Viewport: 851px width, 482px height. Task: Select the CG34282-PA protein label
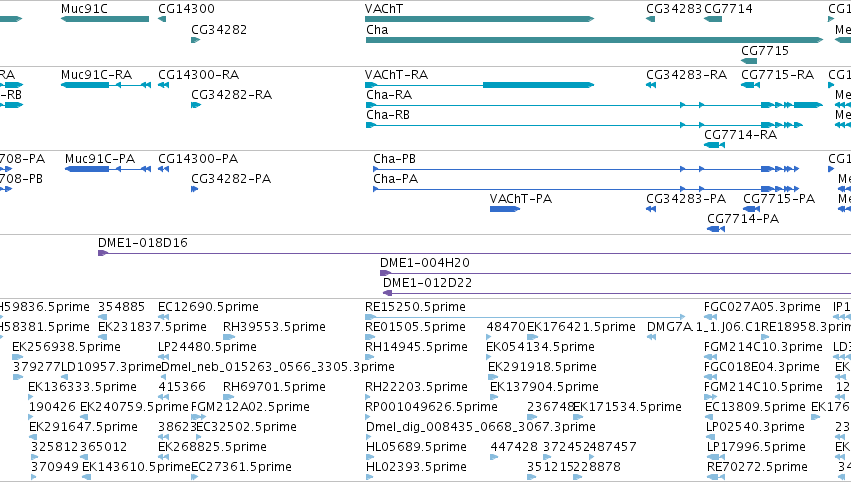(231, 179)
